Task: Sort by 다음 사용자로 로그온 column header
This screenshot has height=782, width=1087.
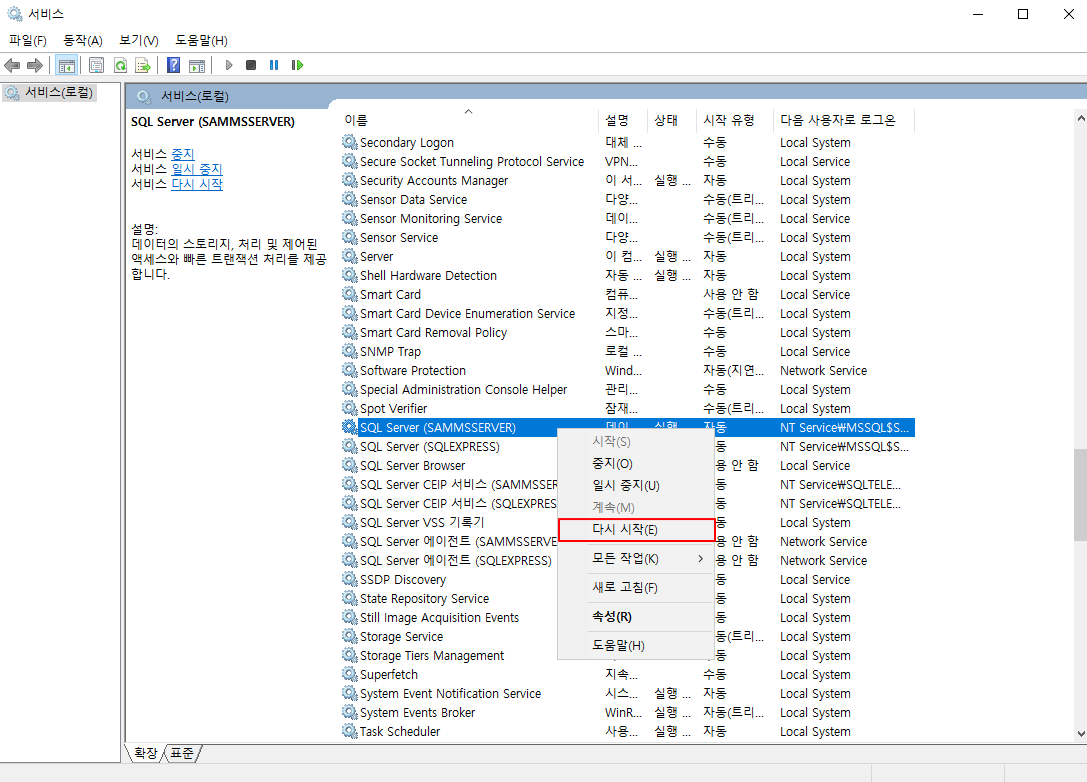Action: [844, 120]
